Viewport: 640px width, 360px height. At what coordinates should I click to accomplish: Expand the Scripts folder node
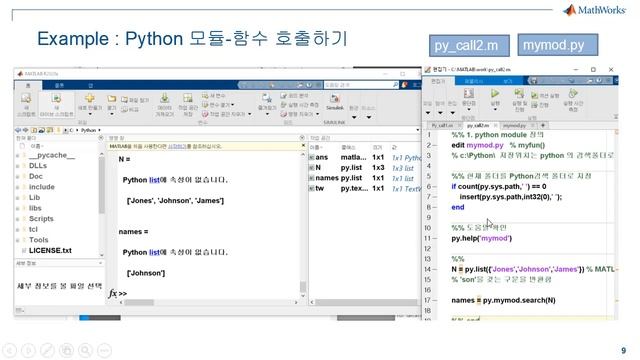(18, 219)
